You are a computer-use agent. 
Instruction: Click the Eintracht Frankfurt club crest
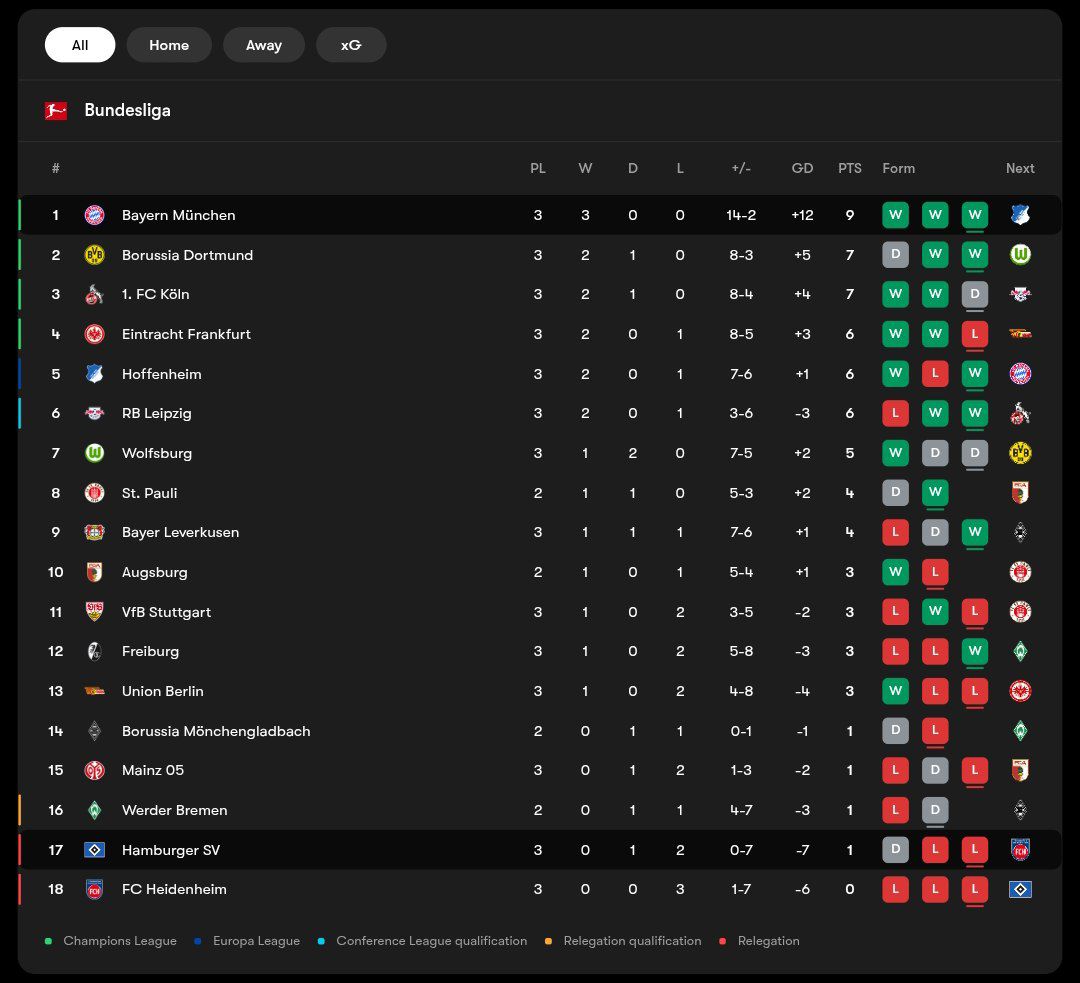click(x=94, y=334)
